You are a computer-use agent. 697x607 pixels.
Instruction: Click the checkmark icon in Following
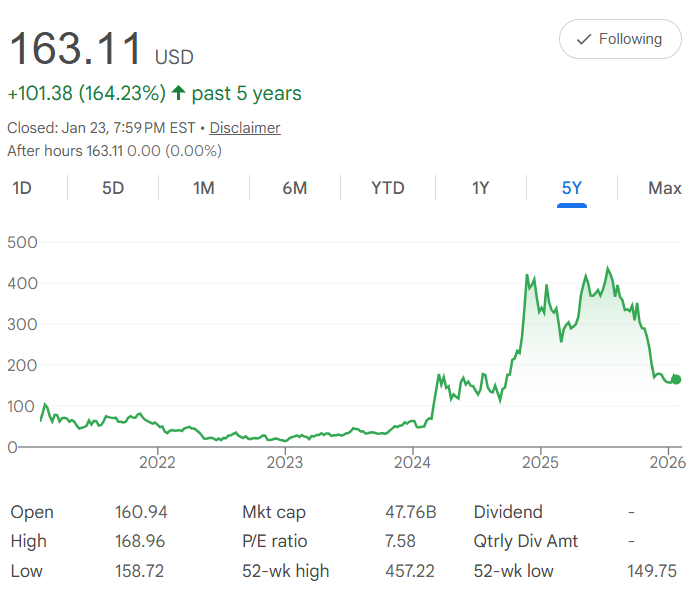click(x=584, y=40)
